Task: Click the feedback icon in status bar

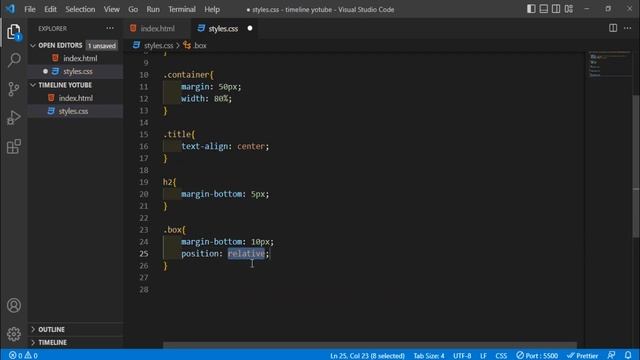Action: pos(611,355)
